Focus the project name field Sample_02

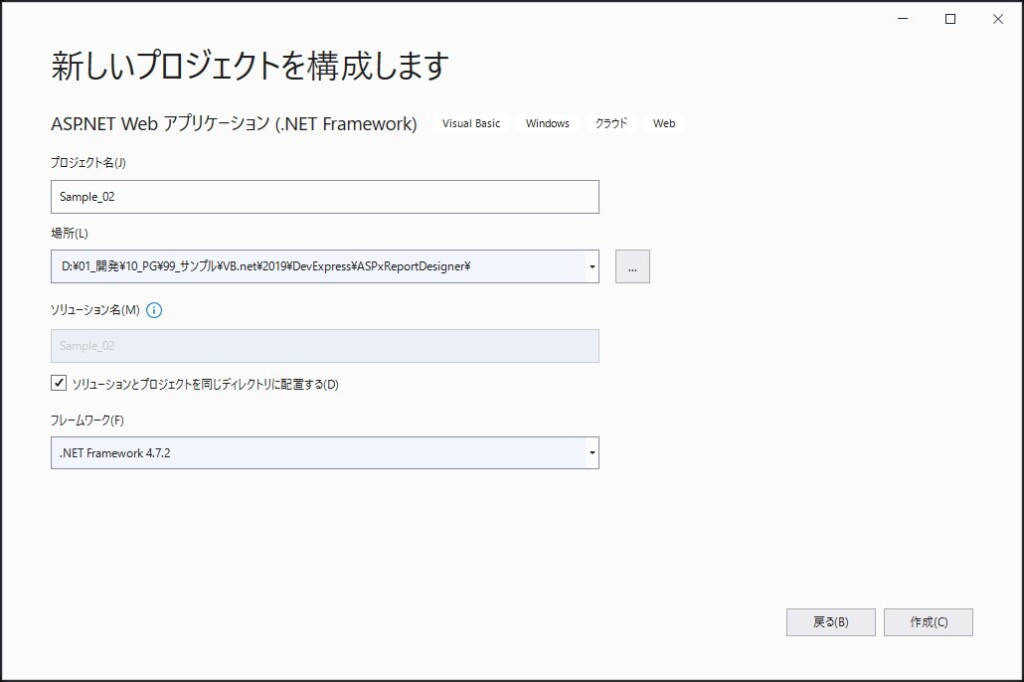click(x=325, y=197)
